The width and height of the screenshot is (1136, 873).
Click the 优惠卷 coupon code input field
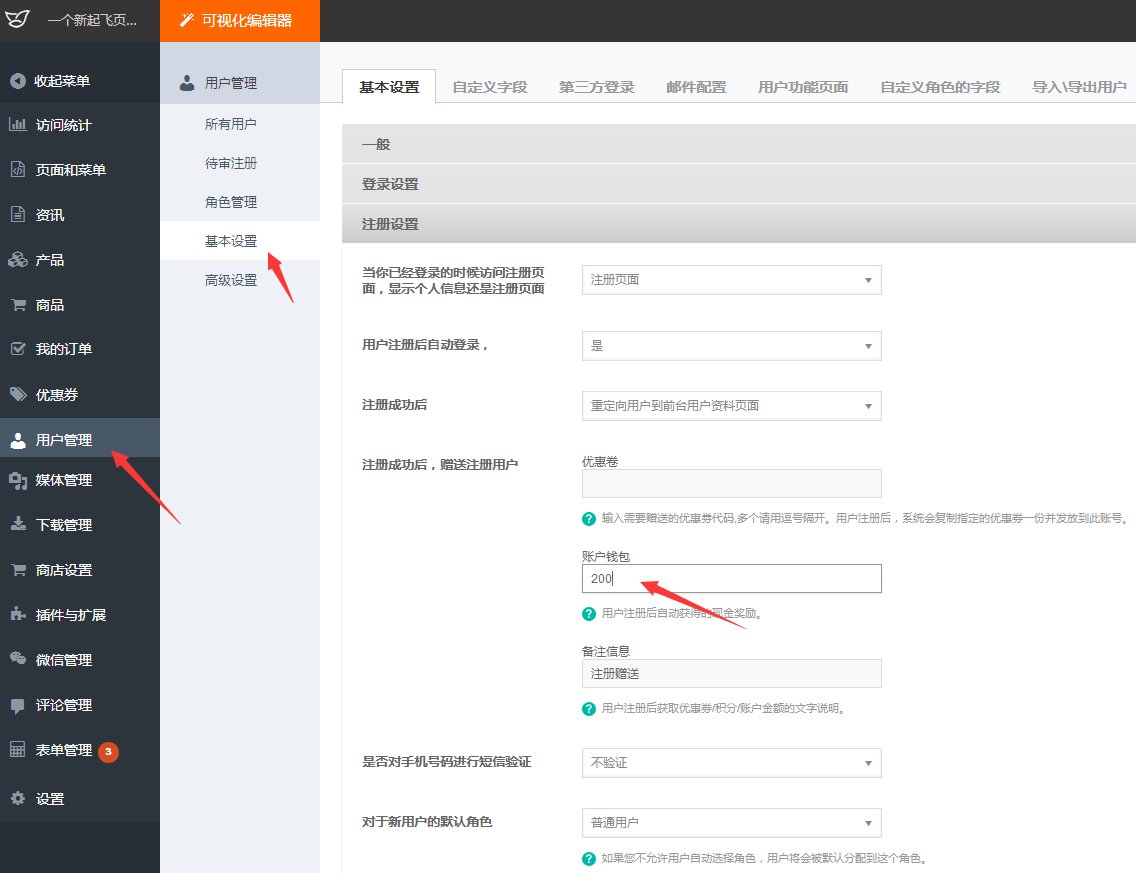[x=732, y=483]
